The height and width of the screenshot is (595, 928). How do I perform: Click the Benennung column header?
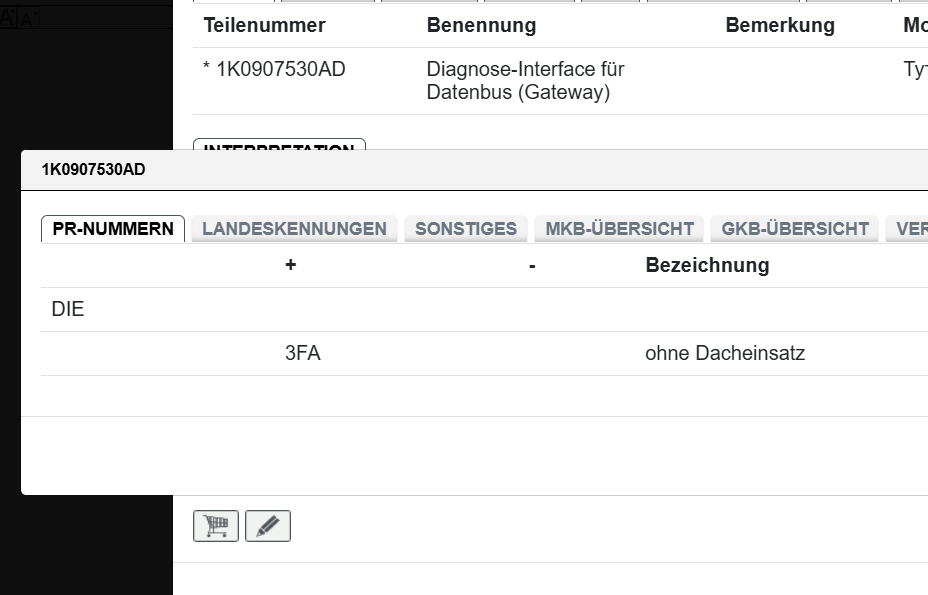pos(481,26)
